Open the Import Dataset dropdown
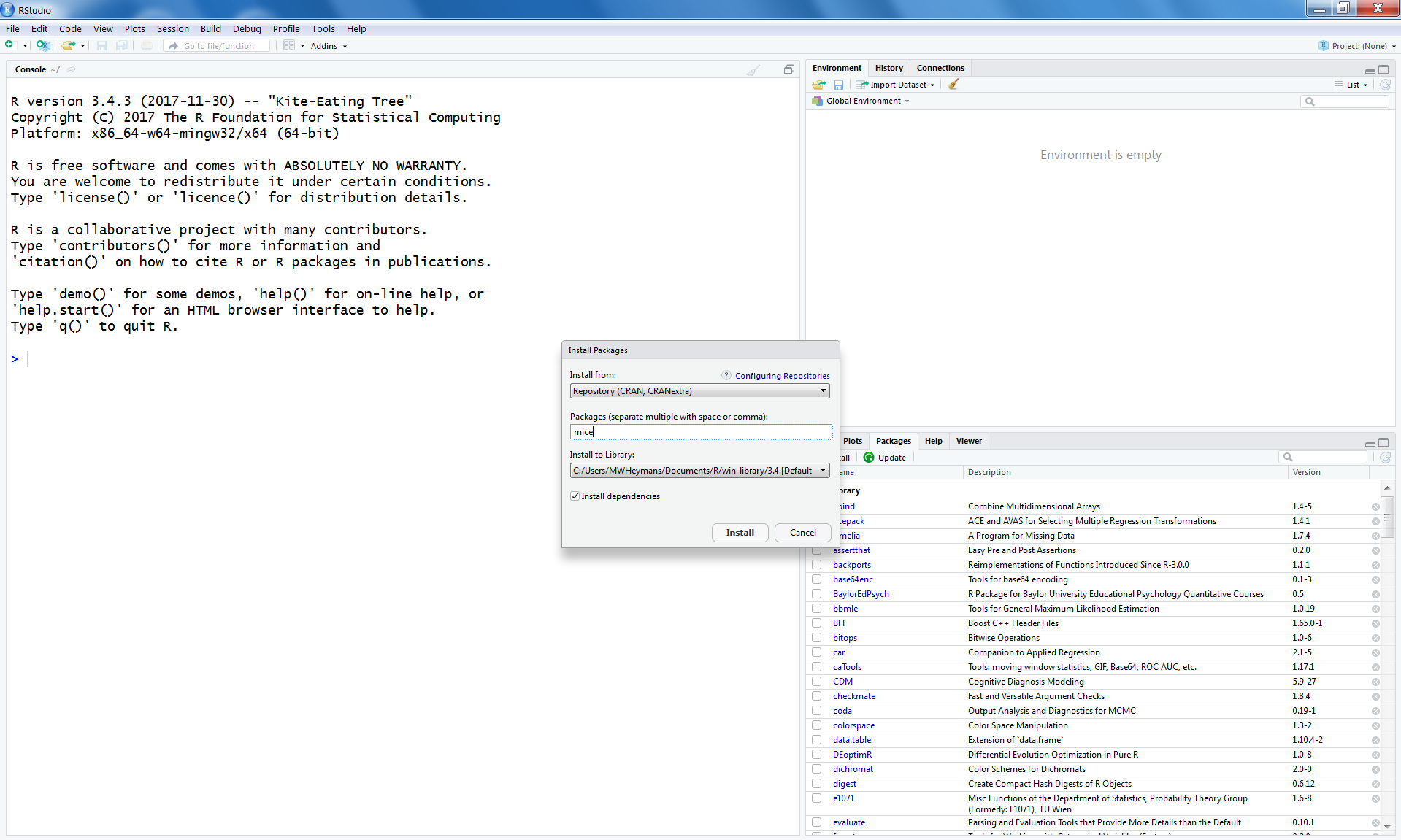 coord(897,85)
